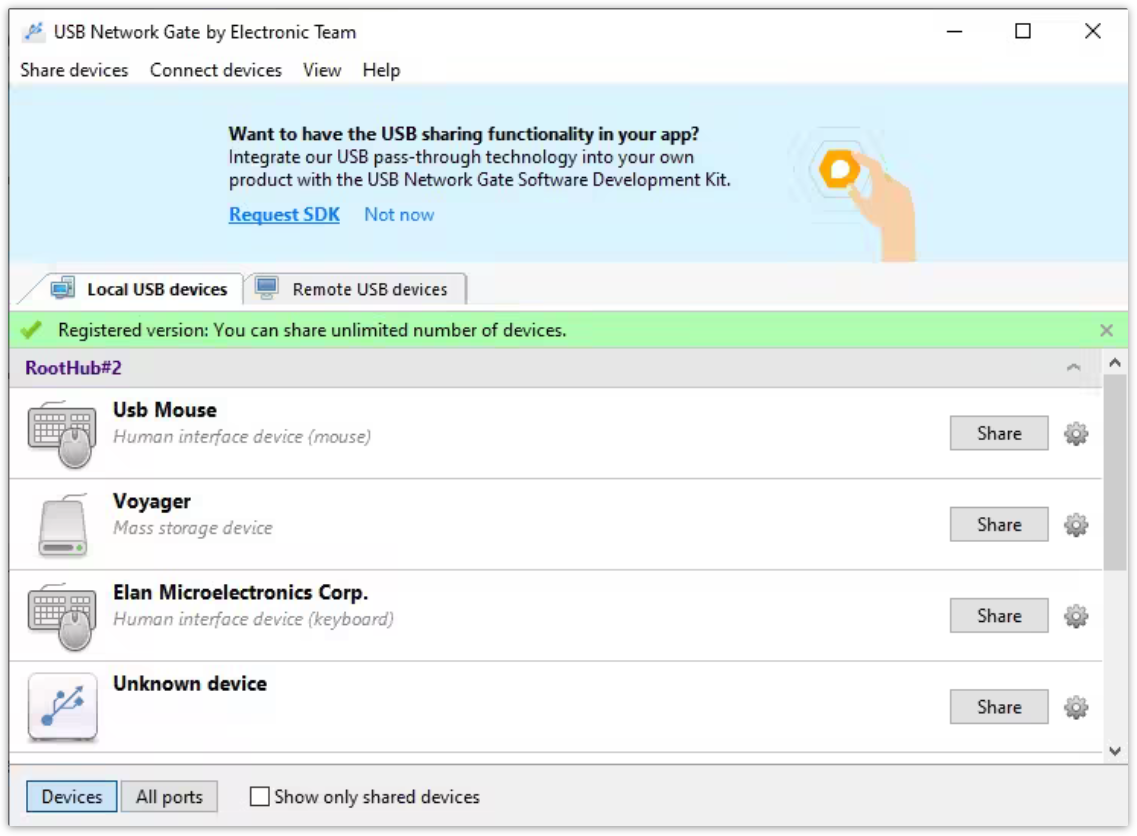Select the Voyager device name

(152, 501)
